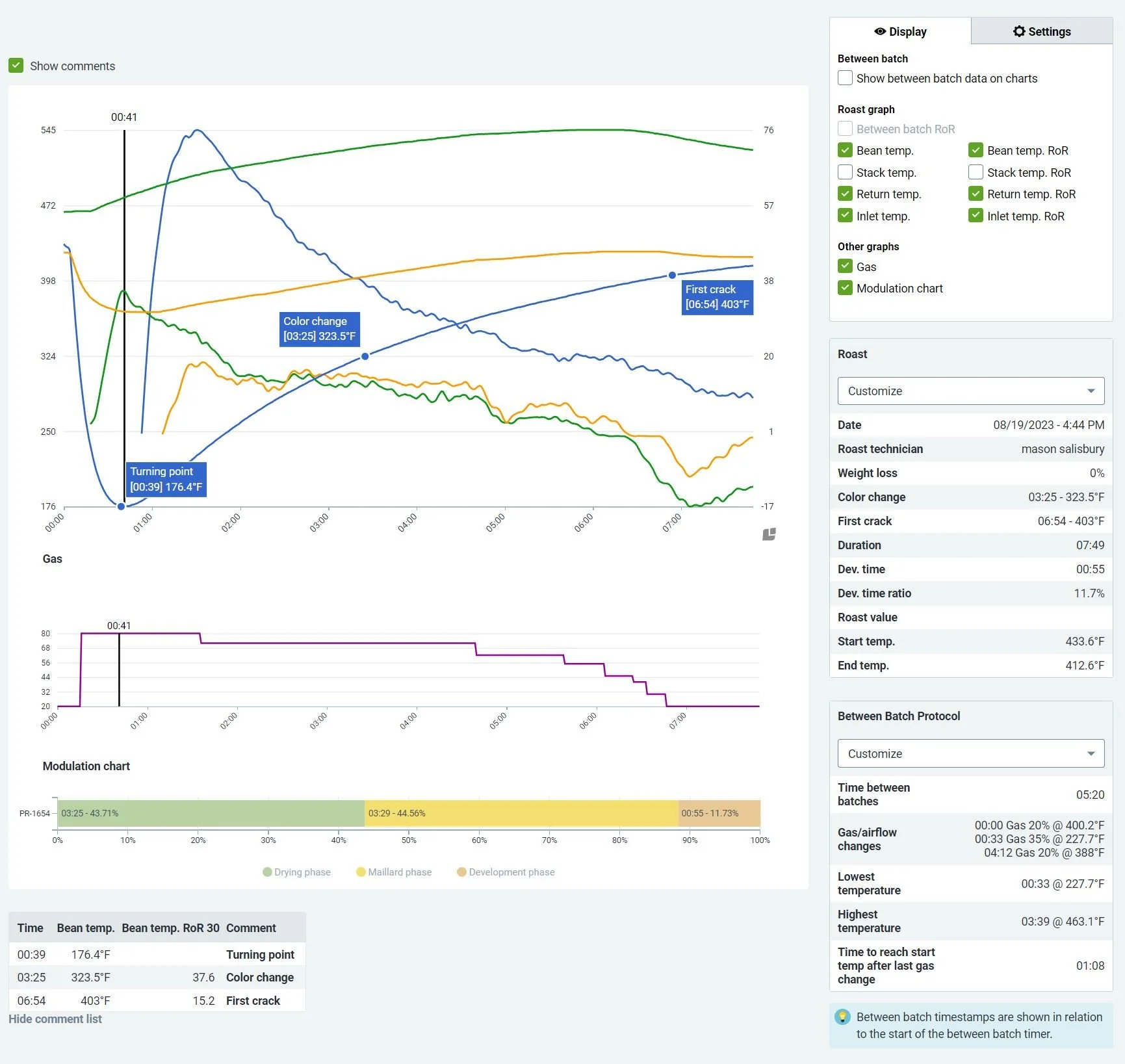Click the lightbulb tip icon
Screen dimensions: 1125x1064
pyautogui.click(x=842, y=1017)
